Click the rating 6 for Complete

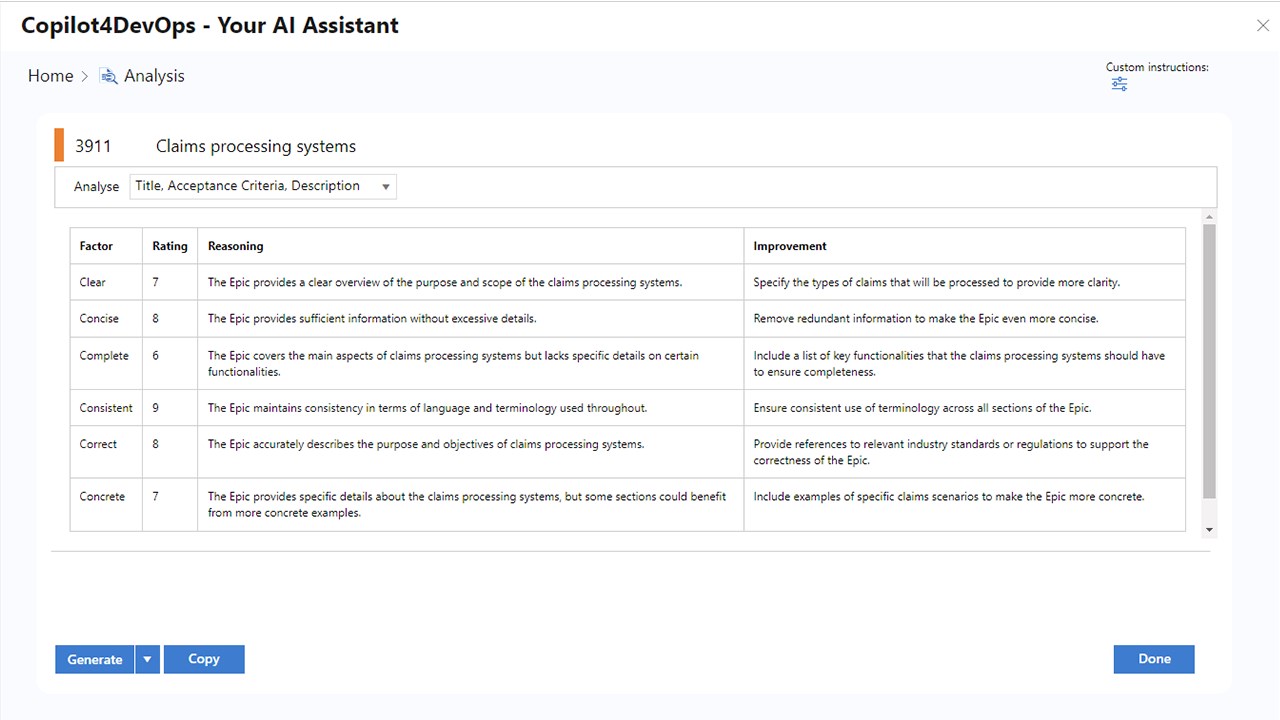click(156, 355)
